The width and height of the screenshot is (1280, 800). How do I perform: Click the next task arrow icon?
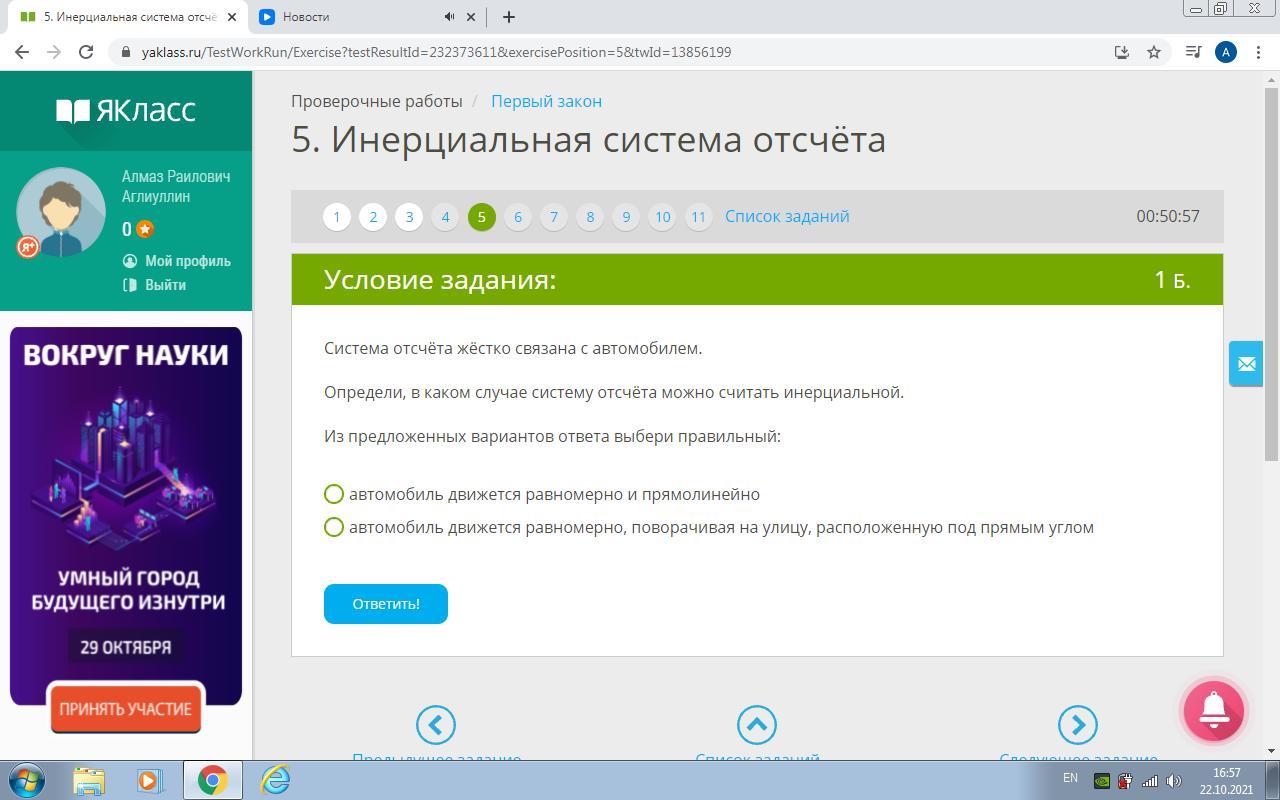click(1077, 725)
